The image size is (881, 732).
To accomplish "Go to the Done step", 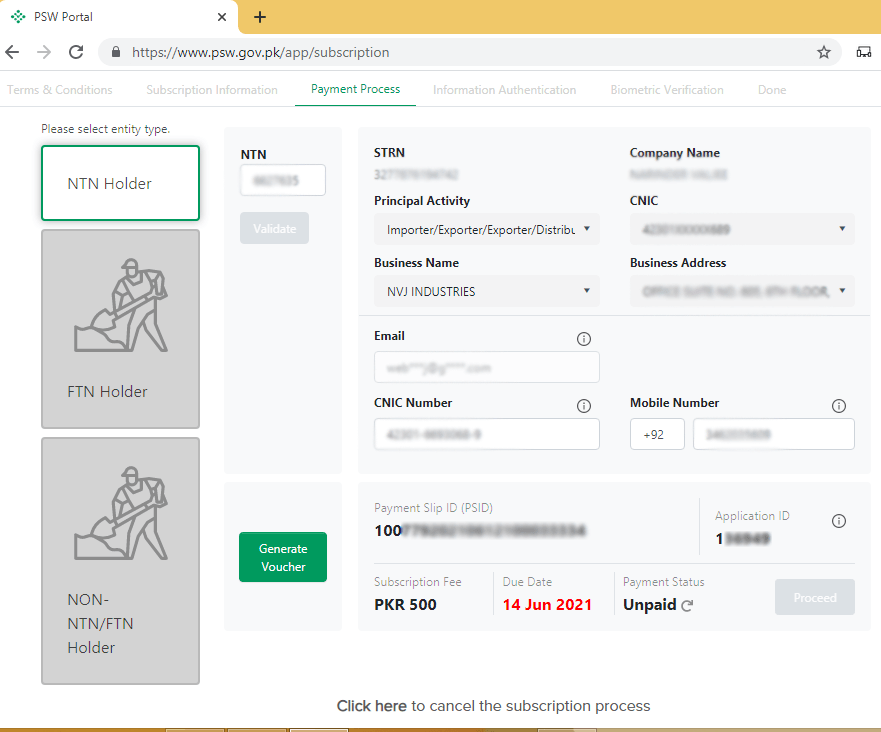I will [772, 90].
